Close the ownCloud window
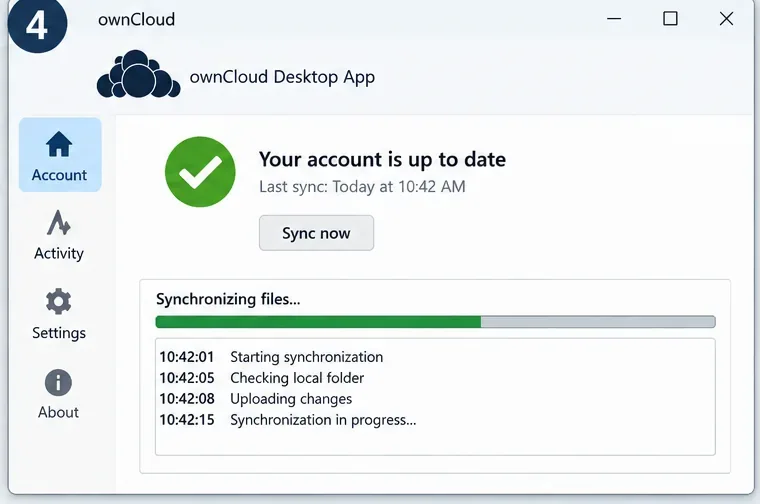The height and width of the screenshot is (504, 760). [x=726, y=19]
